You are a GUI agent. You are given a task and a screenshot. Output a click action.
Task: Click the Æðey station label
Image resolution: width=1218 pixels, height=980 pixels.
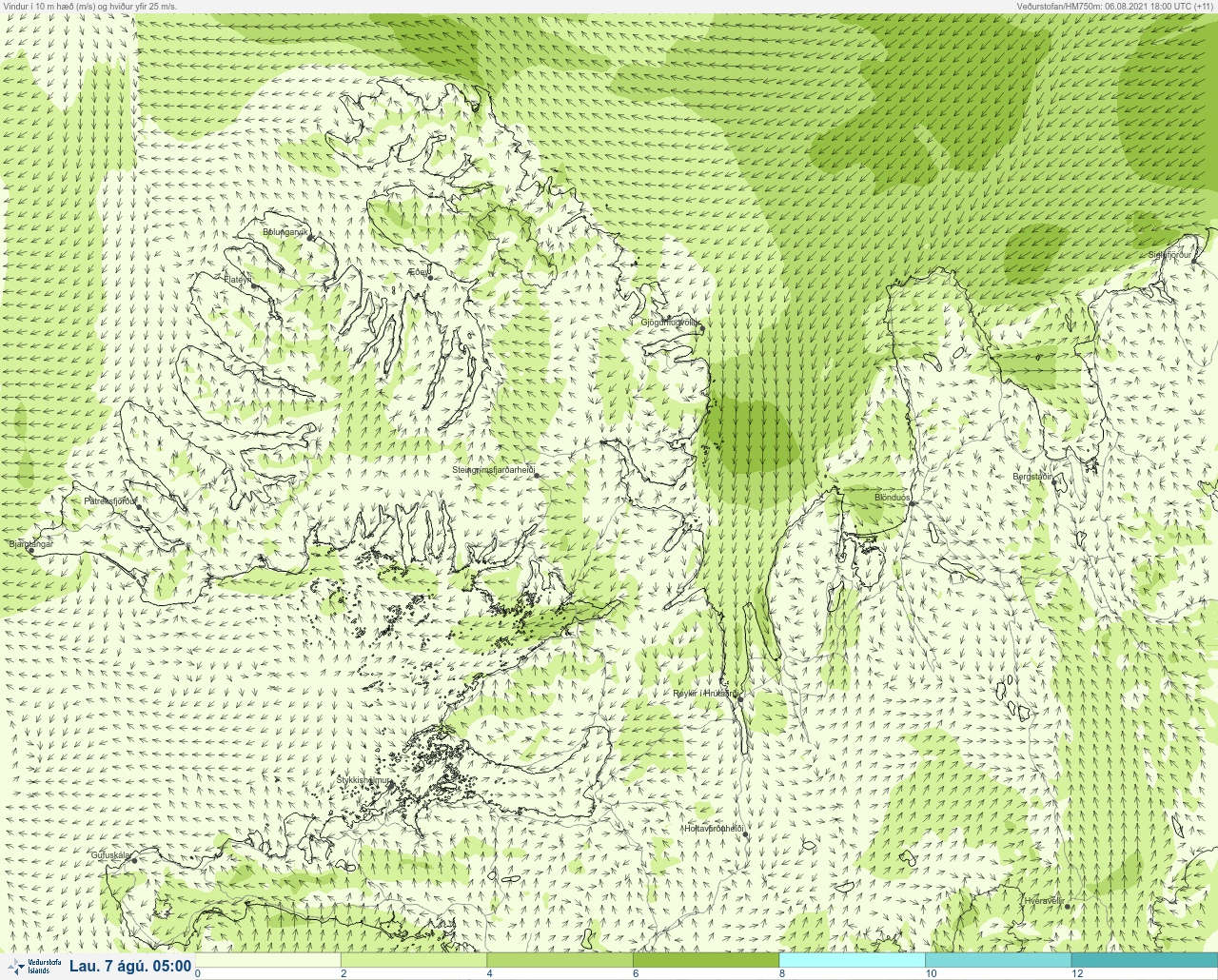tap(418, 272)
